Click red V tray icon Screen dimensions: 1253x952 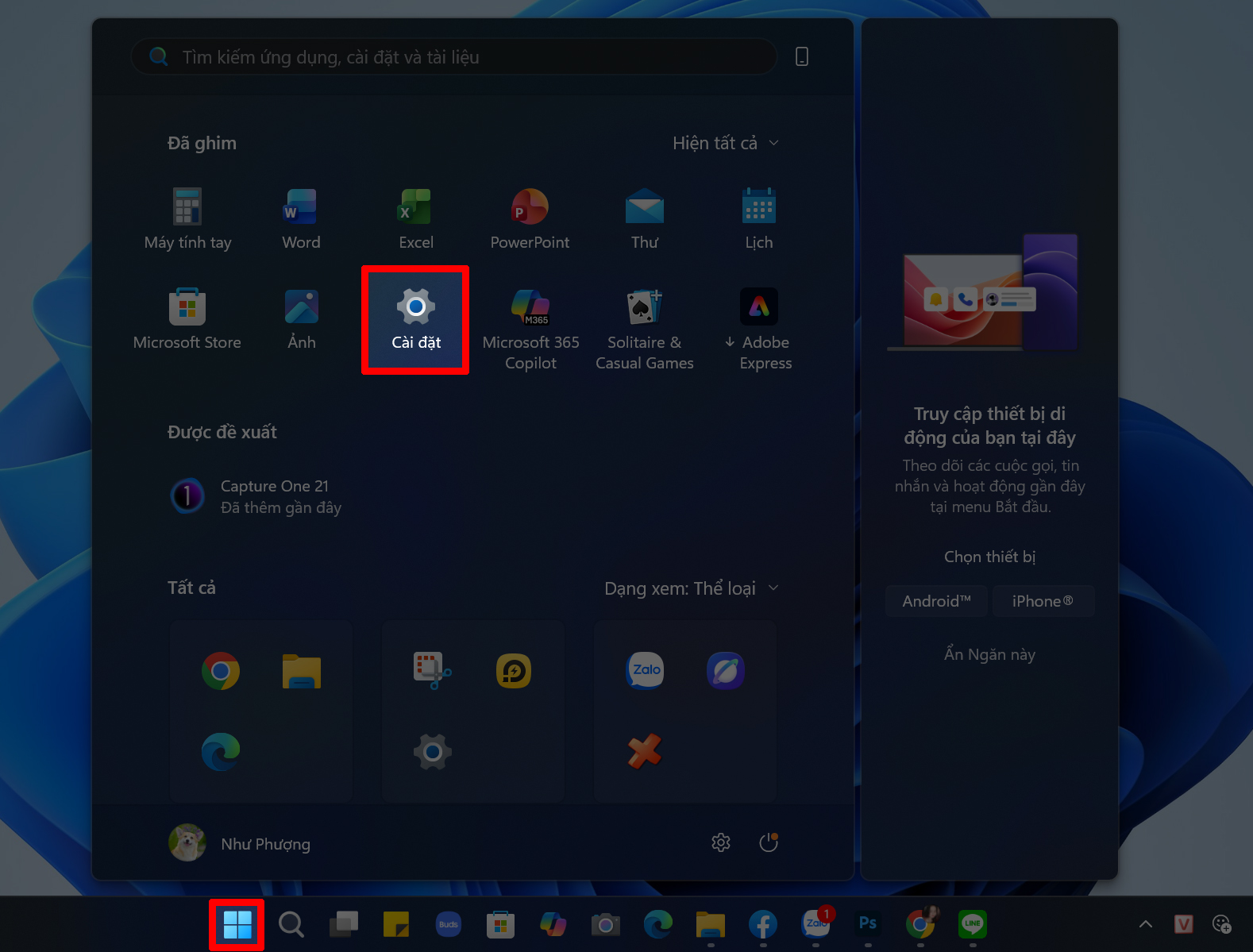point(1183,923)
